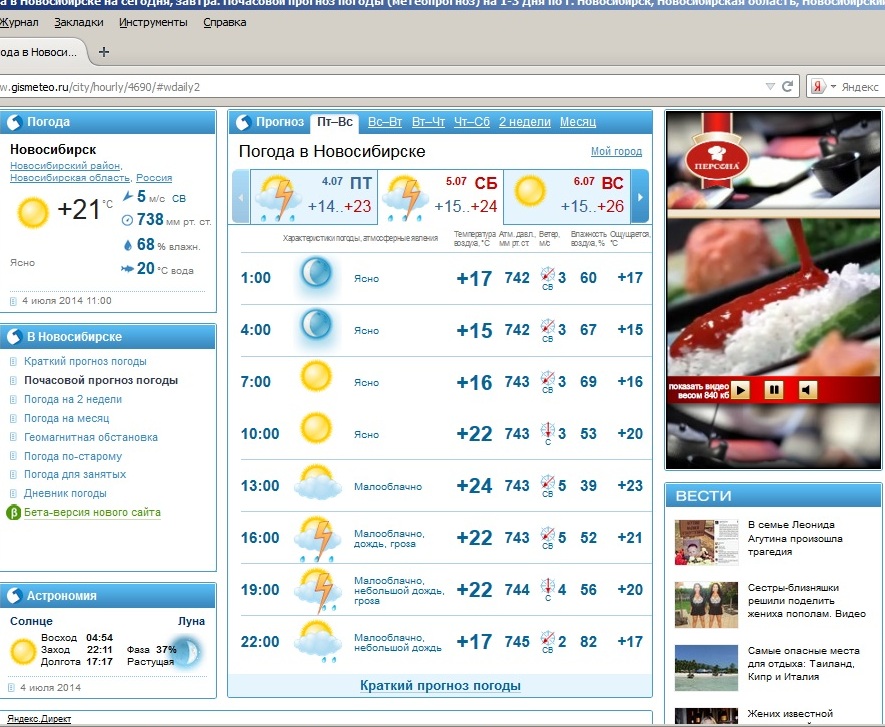885x727 pixels.
Task: Open a new browser tab
Action: click(x=104, y=52)
